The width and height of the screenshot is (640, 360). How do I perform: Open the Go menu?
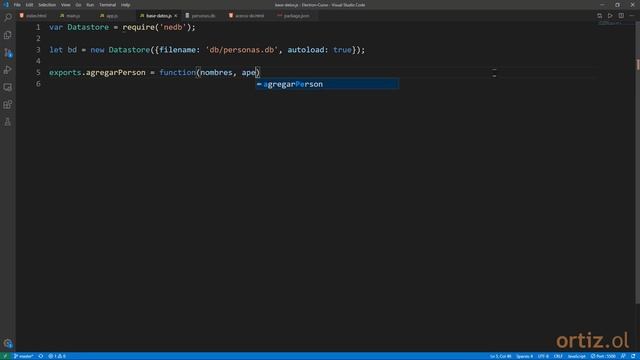(78, 5)
